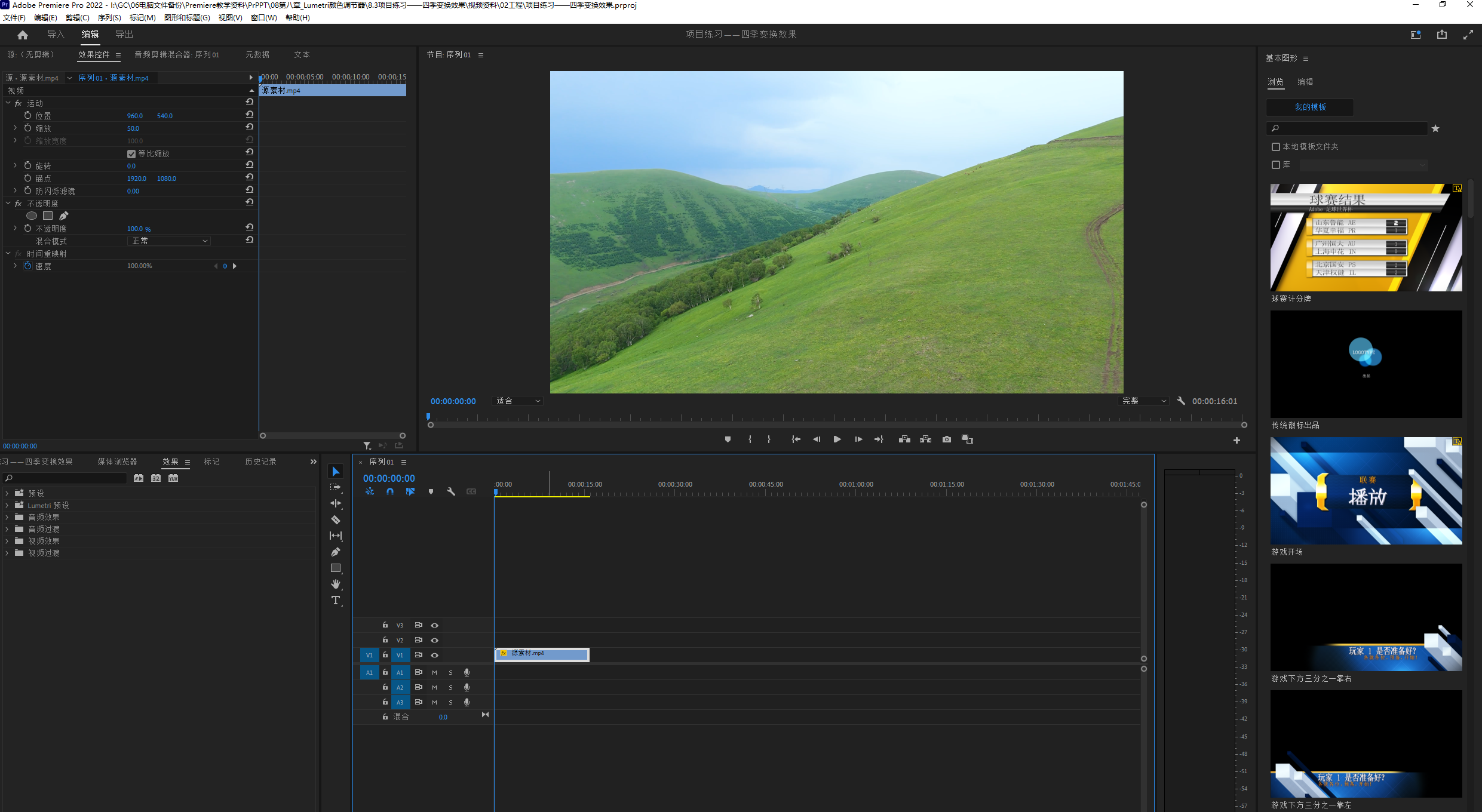
Task: Click the 我的模板 button
Action: 1310,107
